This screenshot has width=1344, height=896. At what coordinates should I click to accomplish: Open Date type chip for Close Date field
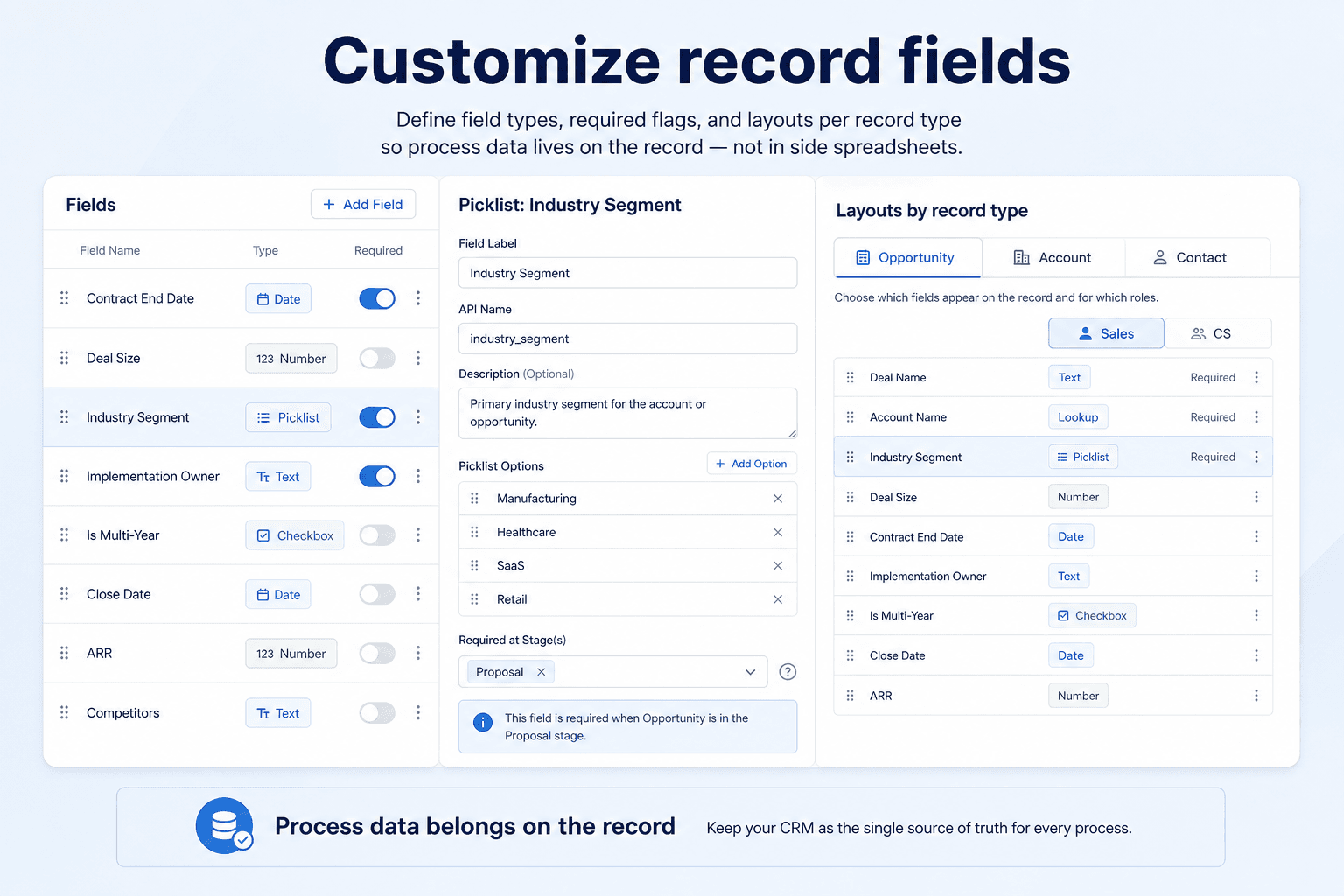point(278,594)
